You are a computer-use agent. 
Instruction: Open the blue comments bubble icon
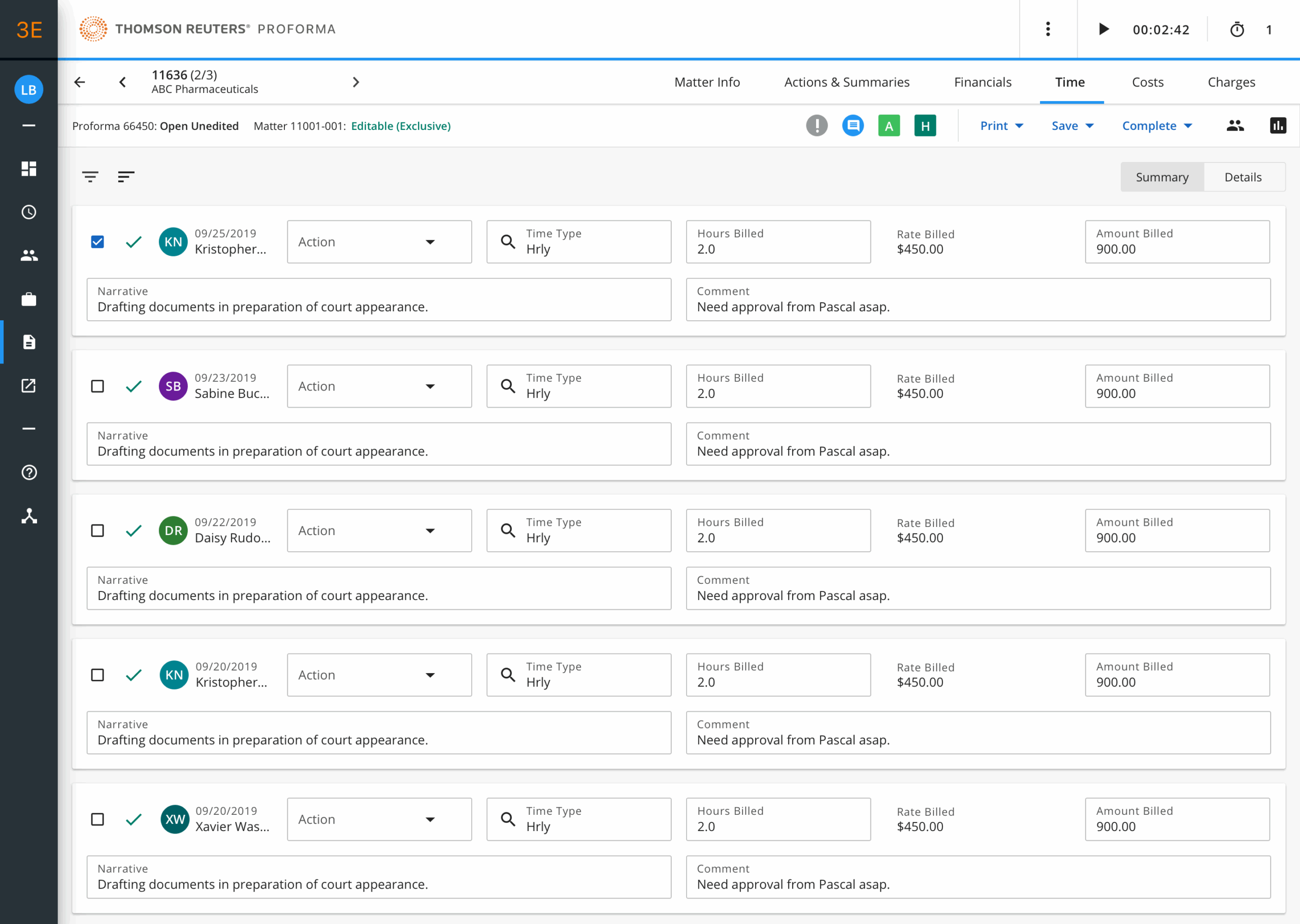852,126
